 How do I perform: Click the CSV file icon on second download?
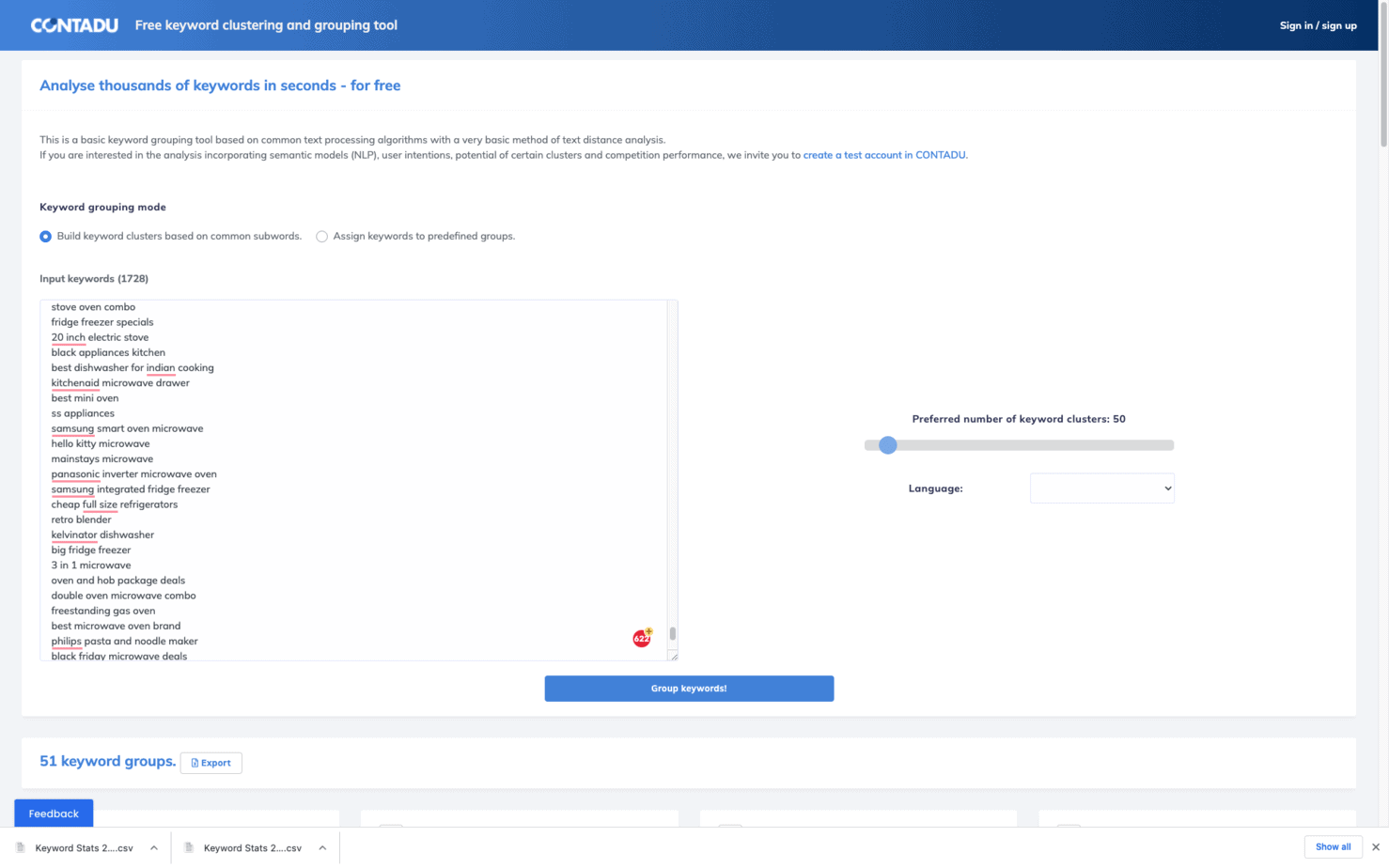pos(190,847)
